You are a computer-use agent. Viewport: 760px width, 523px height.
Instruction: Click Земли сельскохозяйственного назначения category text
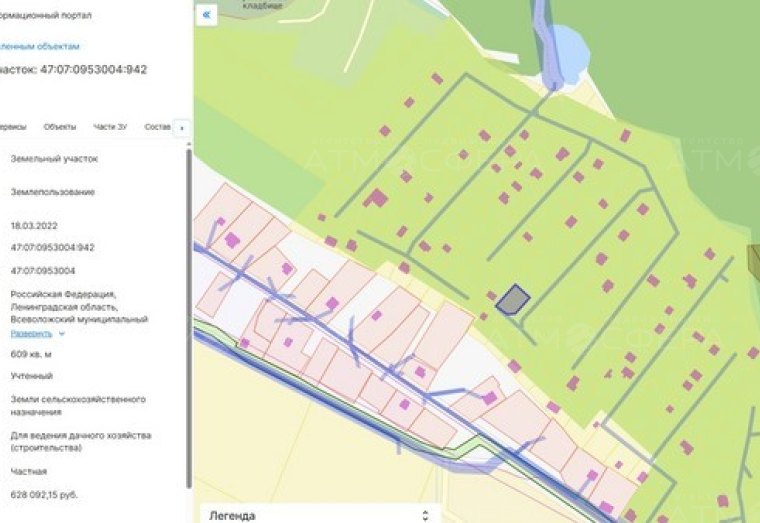coord(78,406)
